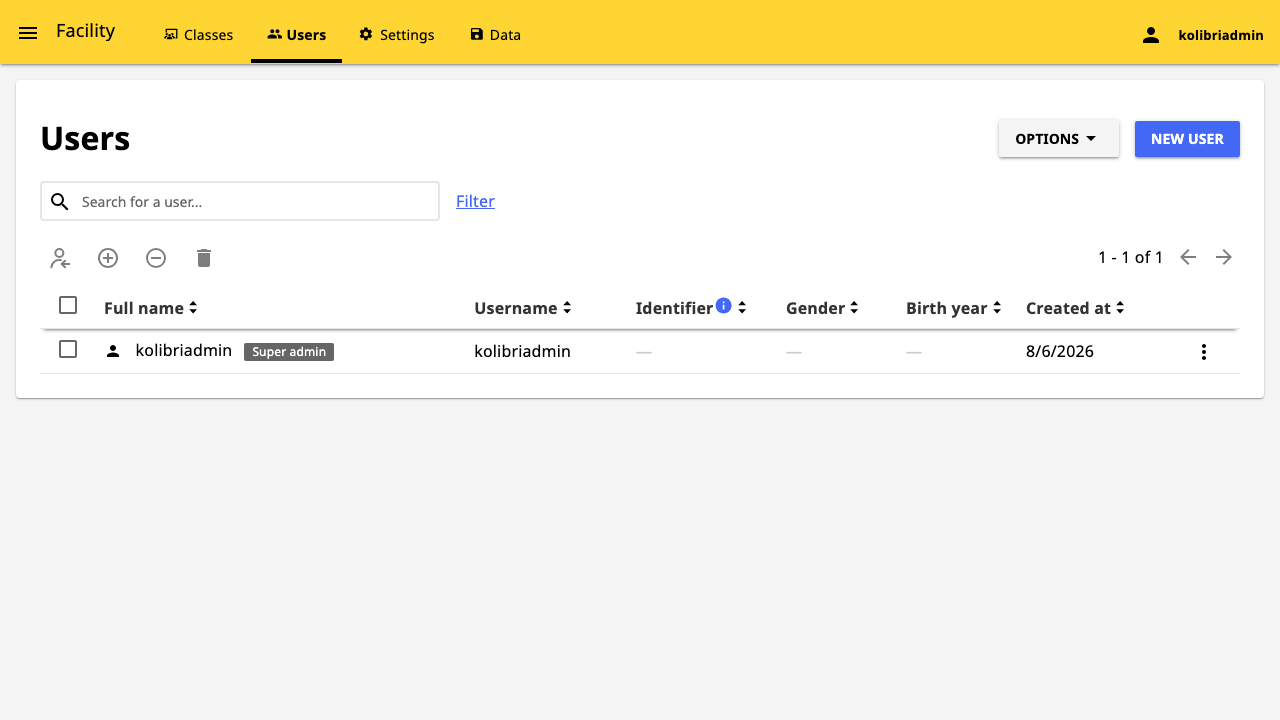
Task: Sort by Created at column
Action: [x=1075, y=308]
